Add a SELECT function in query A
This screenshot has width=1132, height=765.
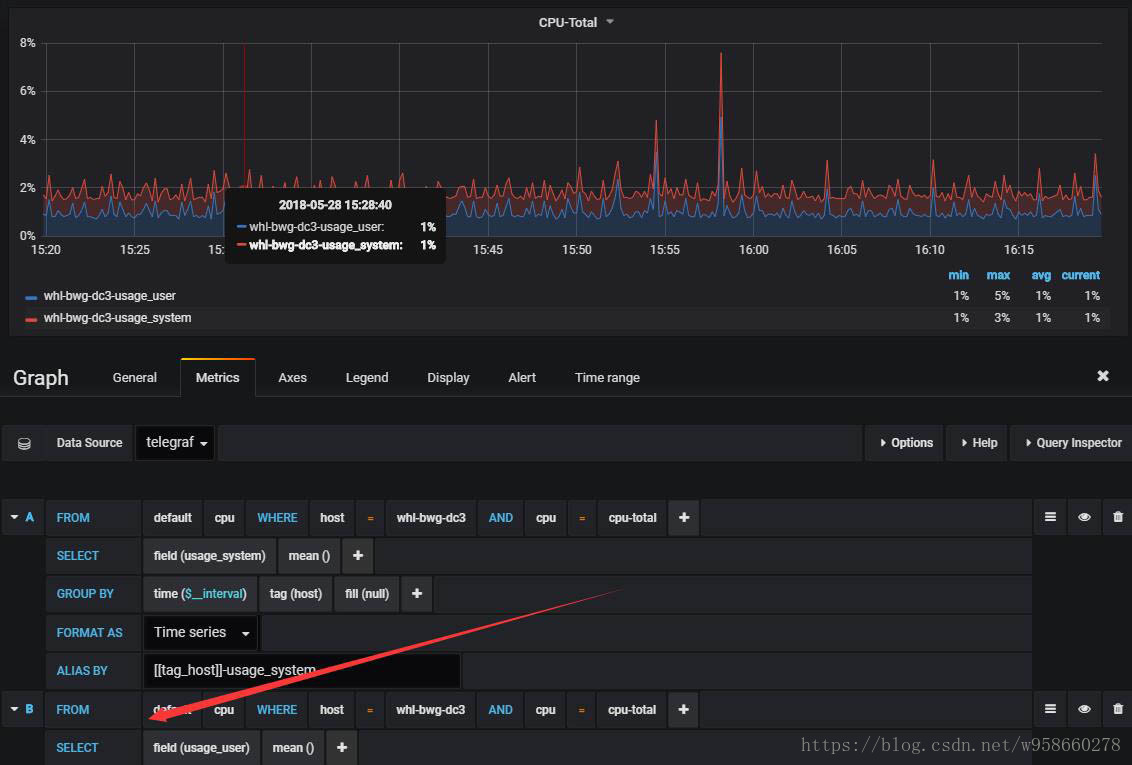click(357, 556)
